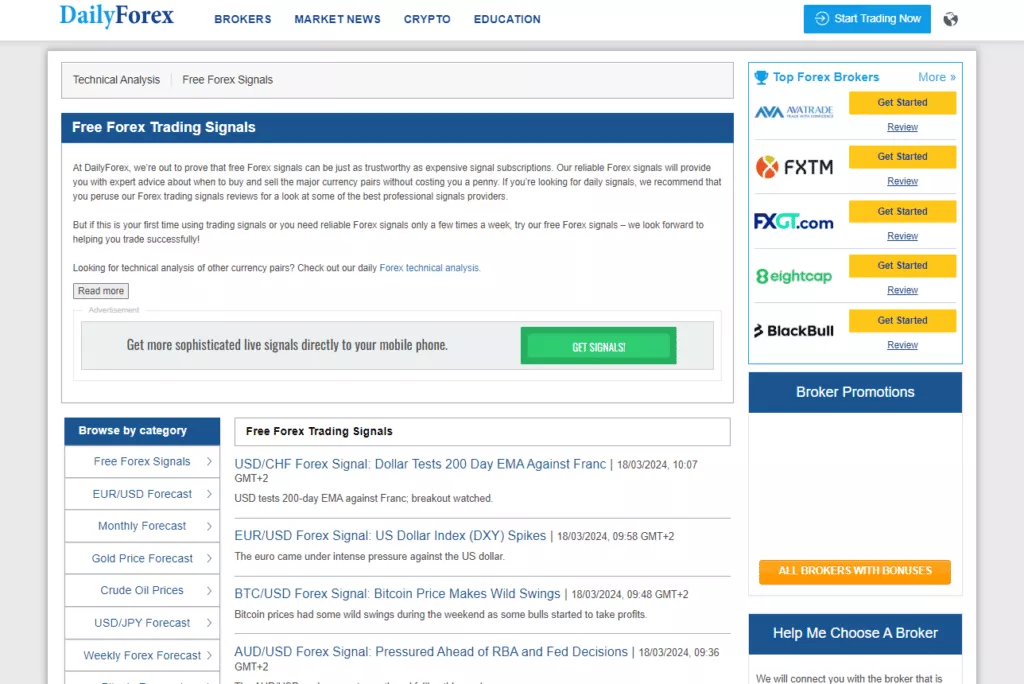
Task: Click 'The euro came under intense pressure' summary
Action: (369, 557)
